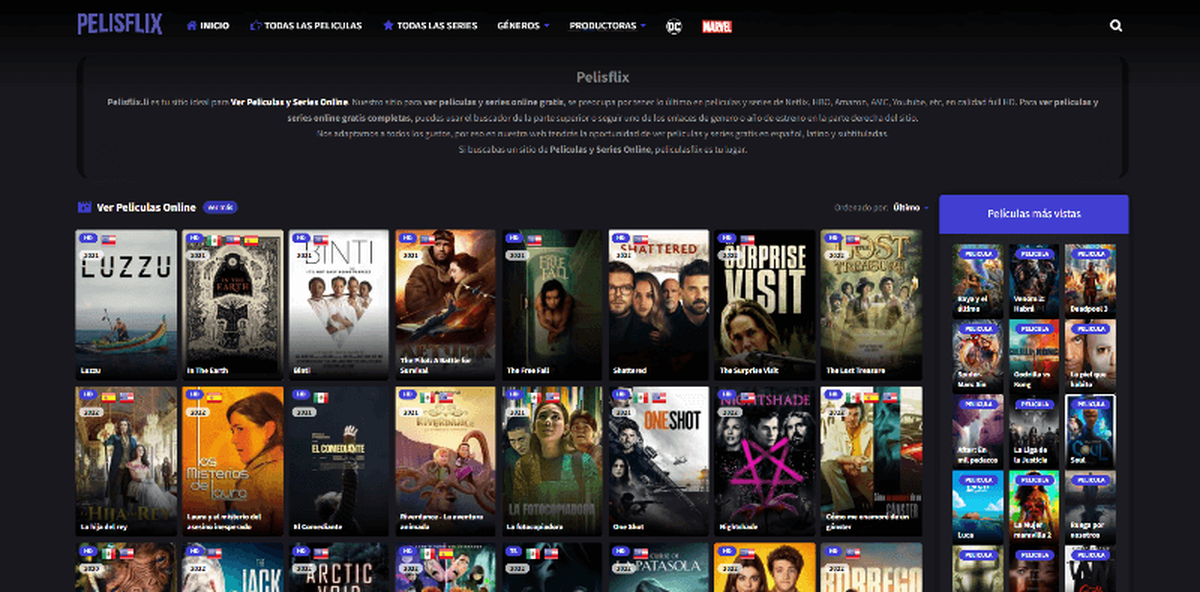
Task: Click the Marvel logo in navigation
Action: [716, 26]
